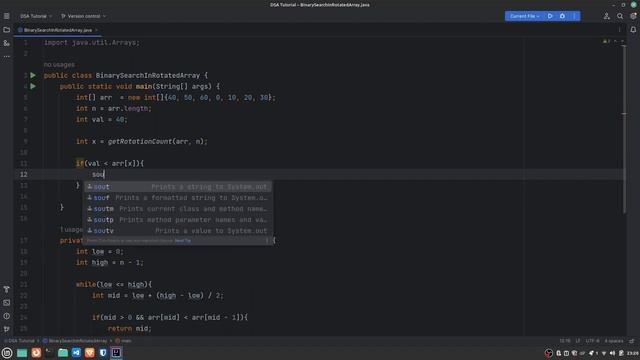This screenshot has width=640, height=360.
Task: Open the Structure tool window icon
Action: tap(7, 43)
